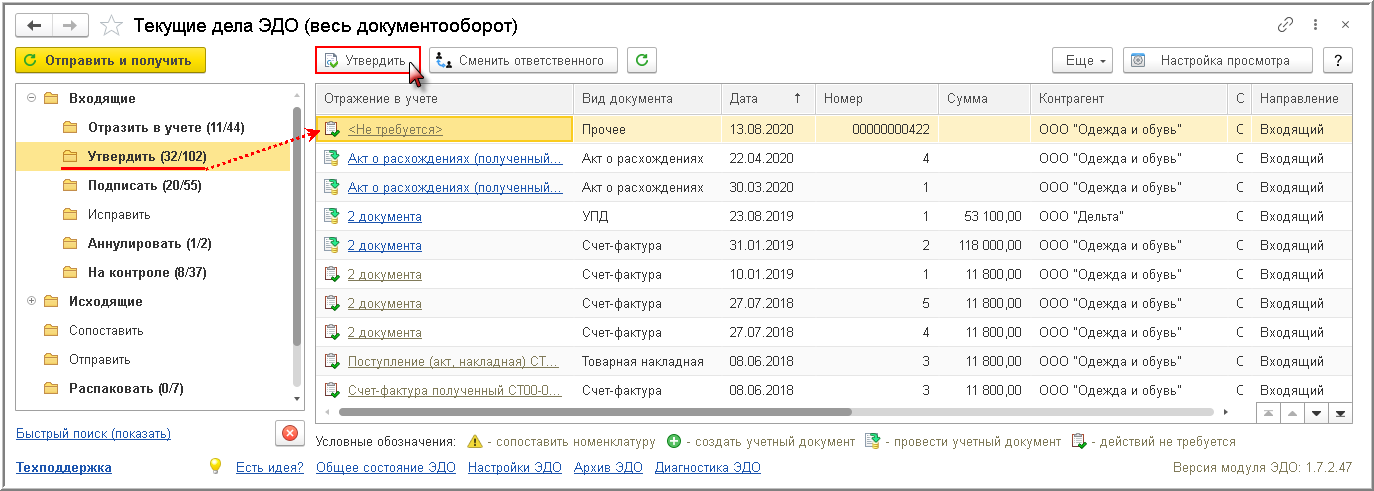Add window to favorites with star icon
Viewport: 1374px width, 491px height.
click(112, 25)
